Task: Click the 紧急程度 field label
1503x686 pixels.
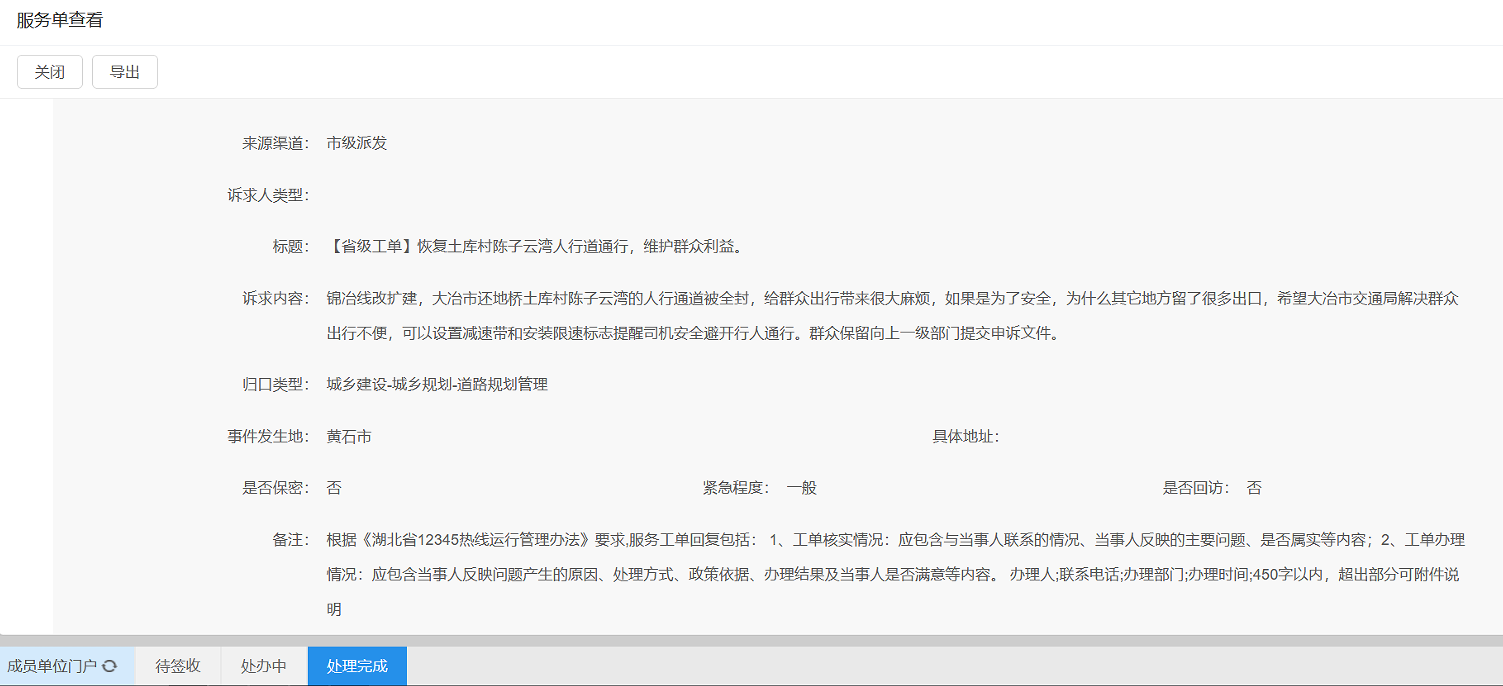Action: [735, 488]
